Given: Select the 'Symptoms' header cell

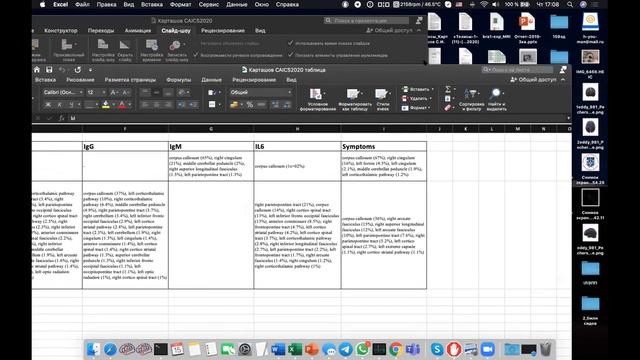Looking at the screenshot, I should tap(384, 147).
